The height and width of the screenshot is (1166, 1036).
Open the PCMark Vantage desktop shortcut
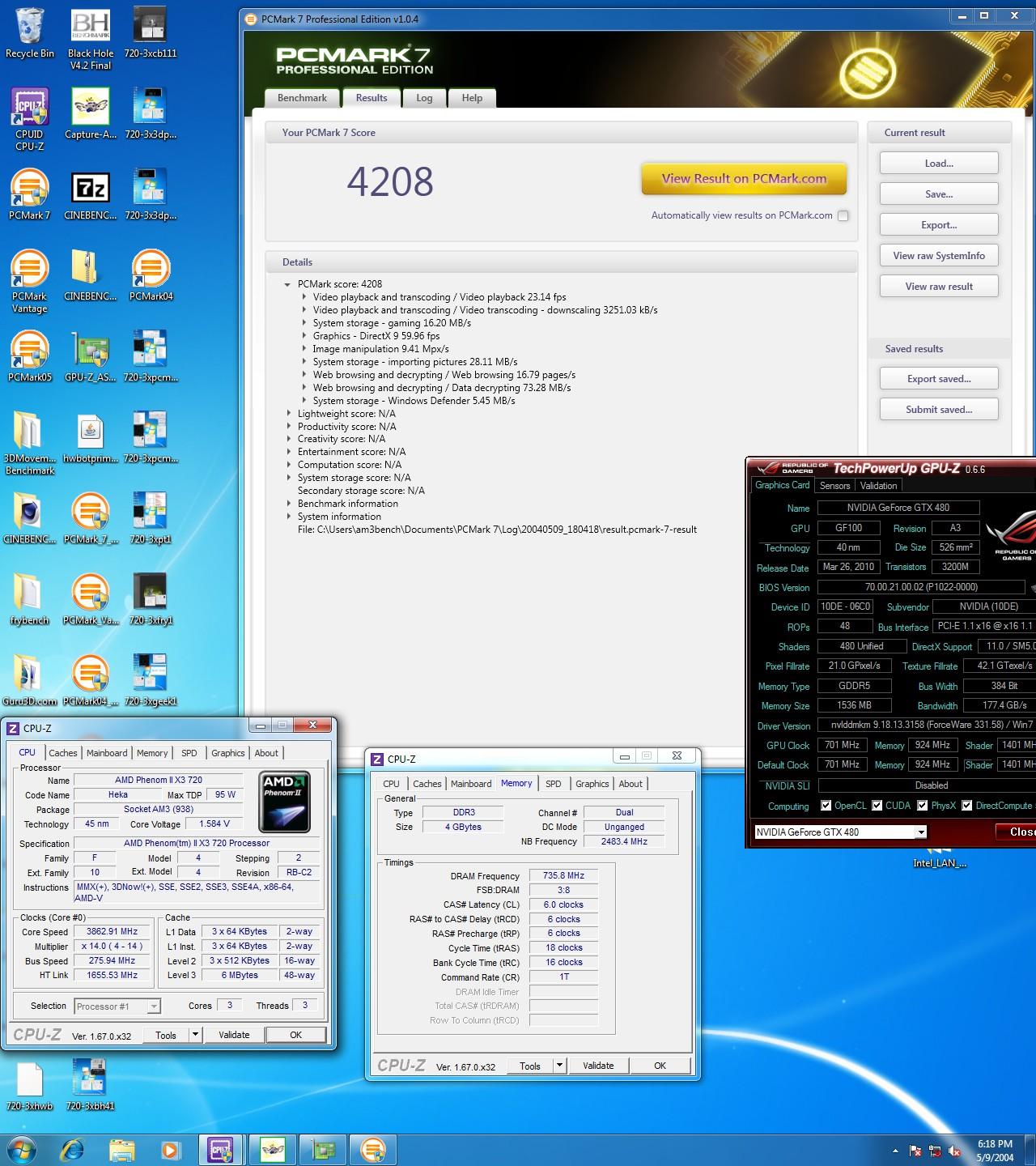30,282
